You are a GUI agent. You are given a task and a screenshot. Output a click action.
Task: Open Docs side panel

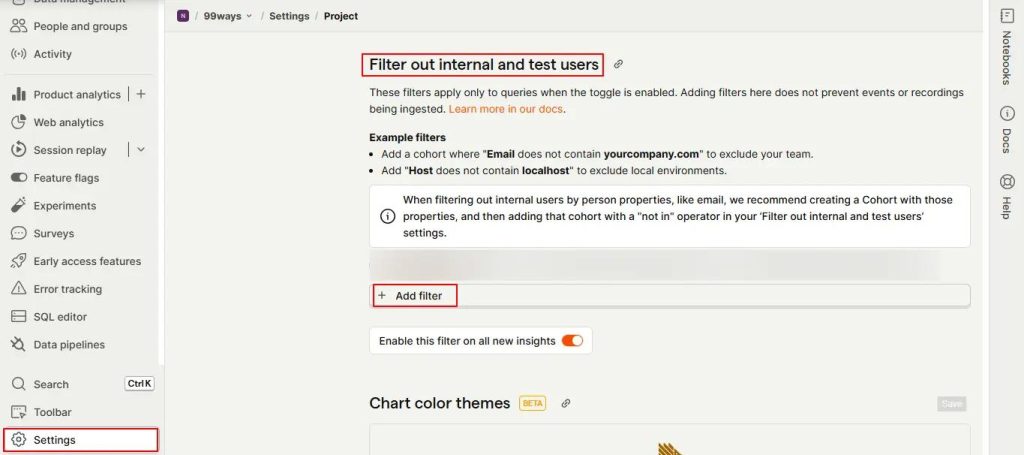click(x=1006, y=129)
